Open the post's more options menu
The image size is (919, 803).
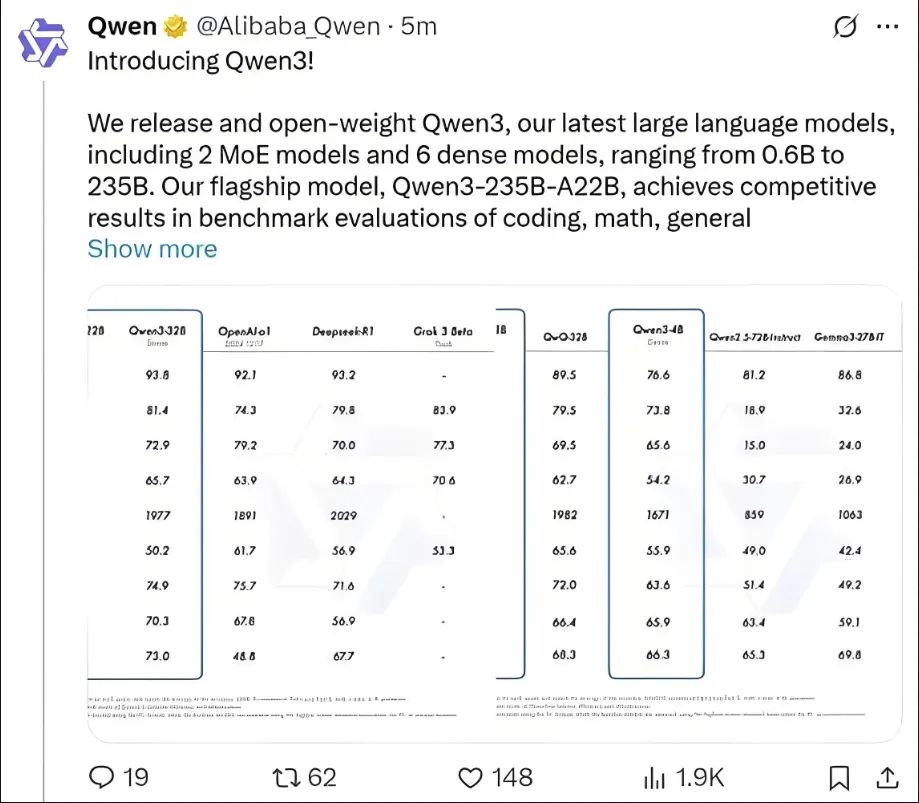pos(889,27)
